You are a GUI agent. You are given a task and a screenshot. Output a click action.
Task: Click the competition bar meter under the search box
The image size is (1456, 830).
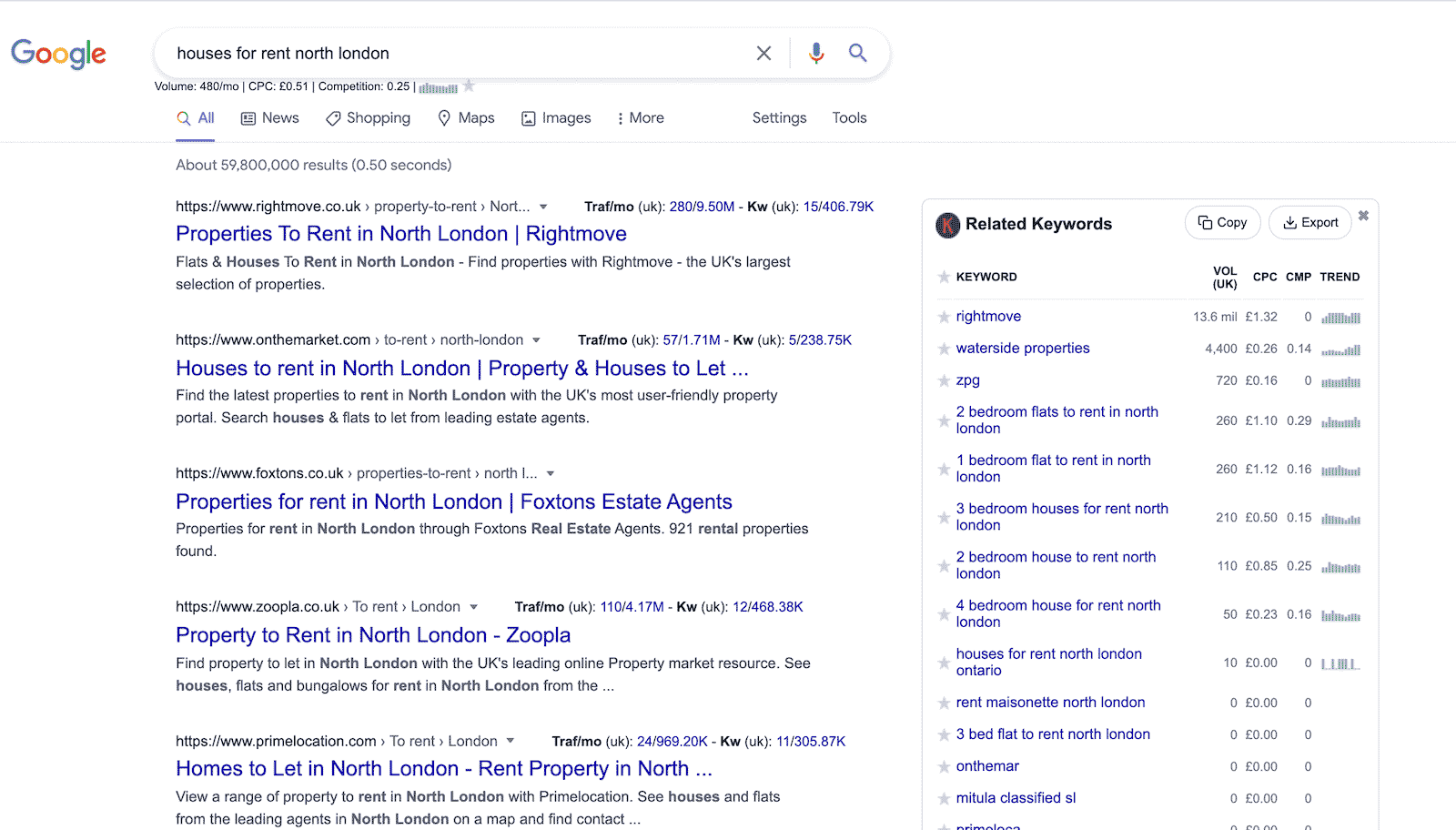(x=438, y=86)
